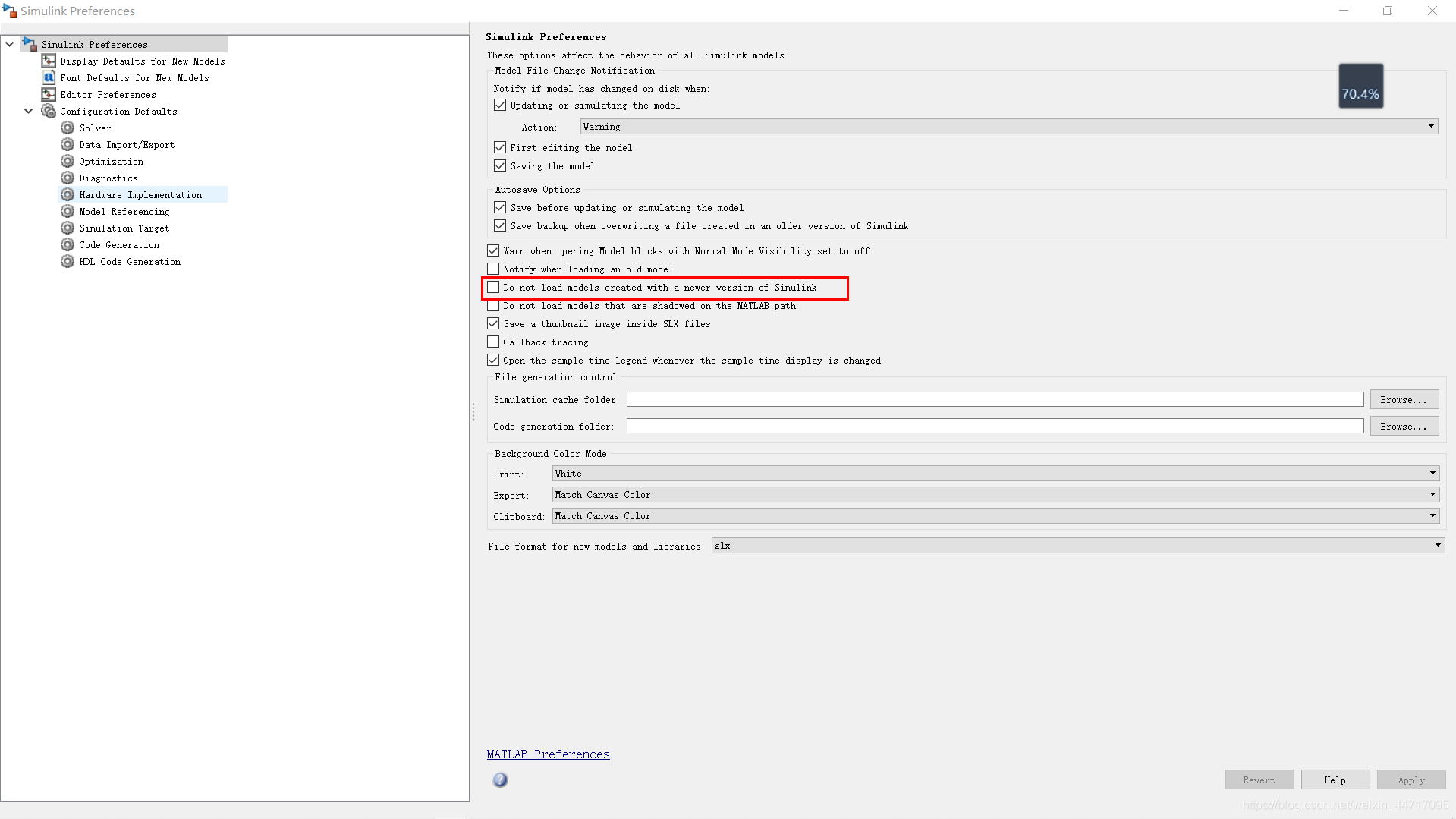Click the Editor Preferences icon

pyautogui.click(x=49, y=94)
